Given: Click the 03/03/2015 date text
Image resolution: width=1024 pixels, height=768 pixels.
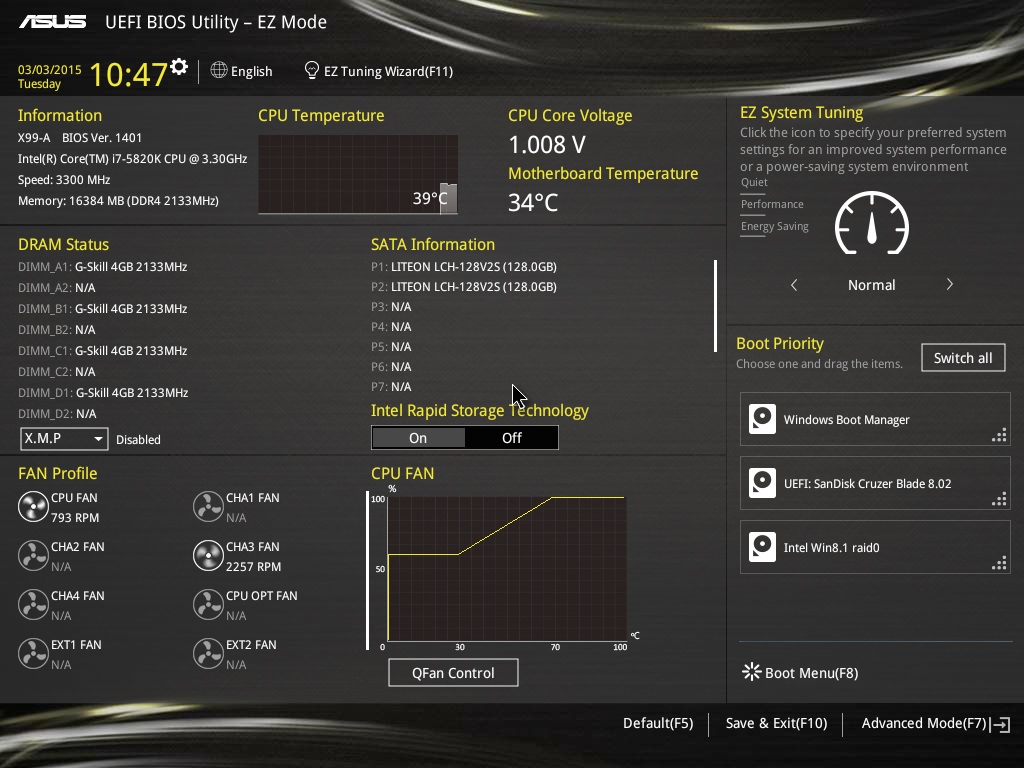Looking at the screenshot, I should tap(50, 69).
